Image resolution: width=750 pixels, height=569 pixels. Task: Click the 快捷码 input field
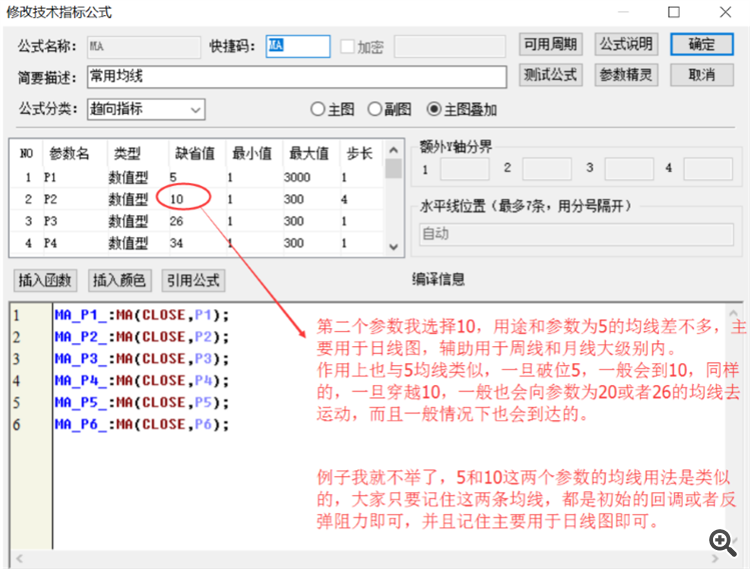[298, 46]
